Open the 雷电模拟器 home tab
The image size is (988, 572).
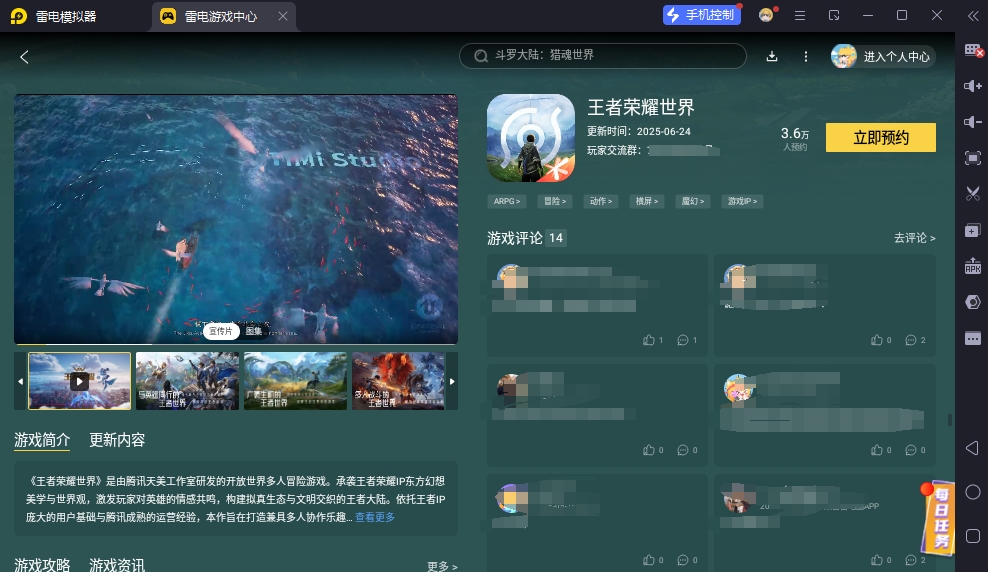pos(55,16)
